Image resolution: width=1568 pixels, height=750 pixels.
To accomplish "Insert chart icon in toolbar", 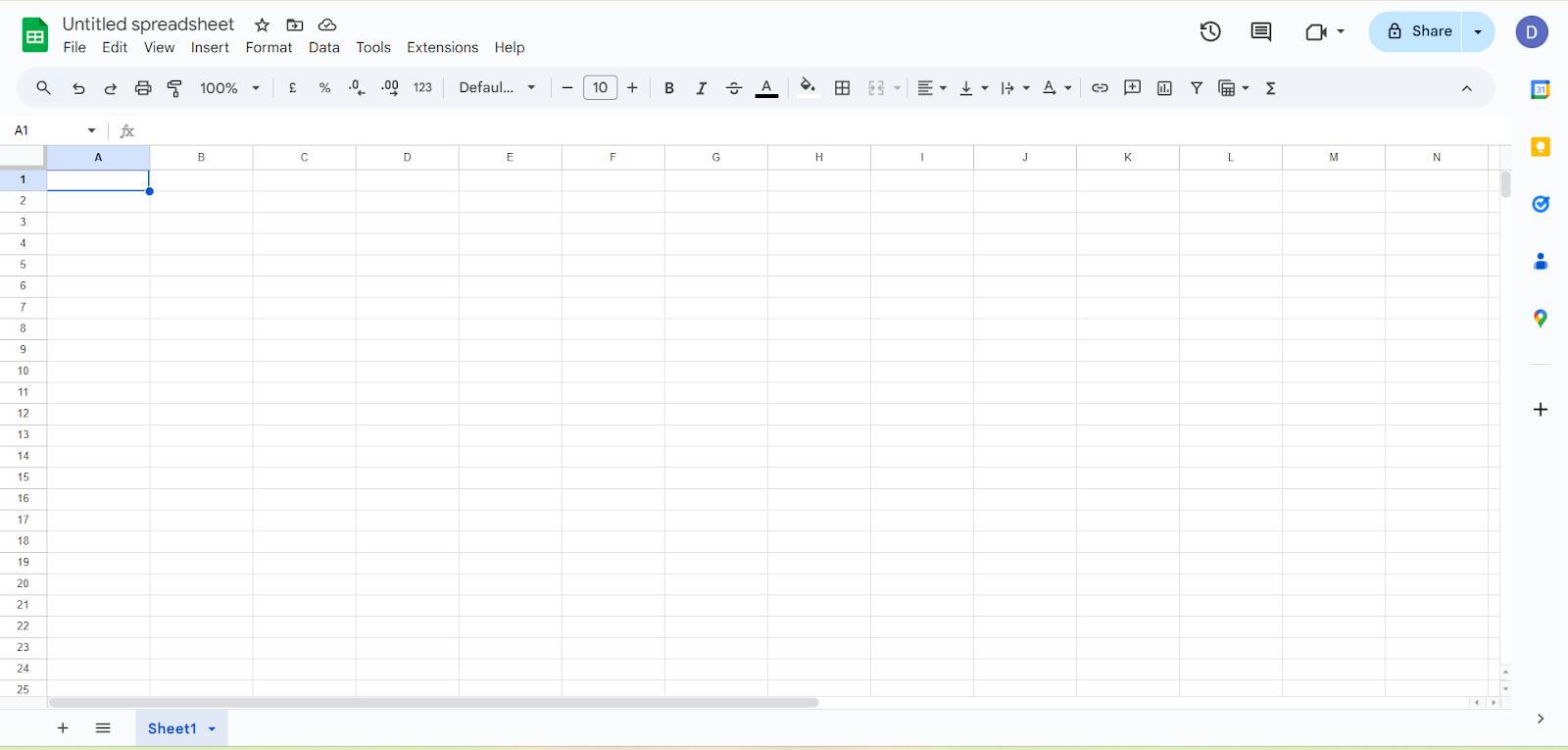I will coord(1164,88).
